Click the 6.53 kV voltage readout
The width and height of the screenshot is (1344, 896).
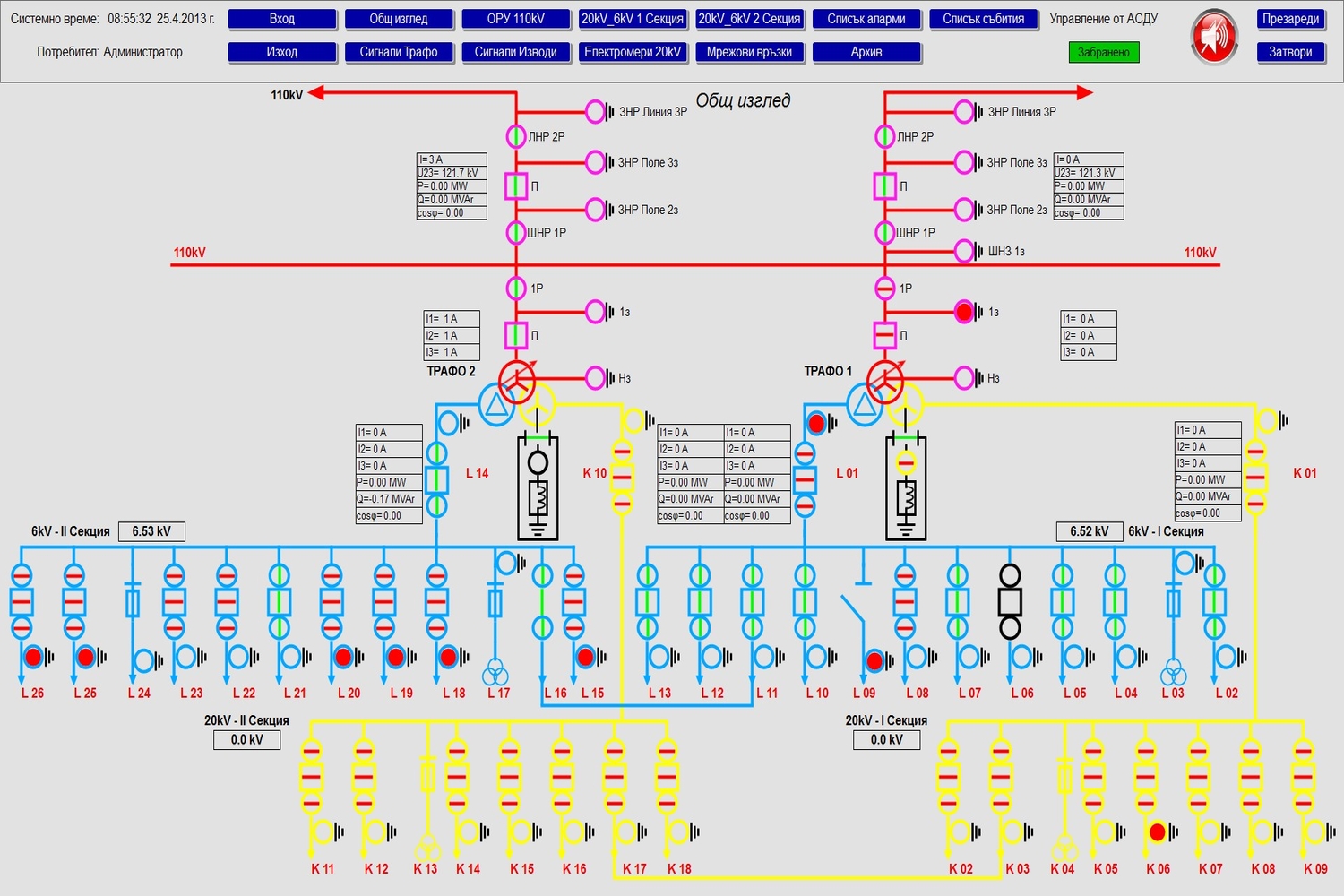(151, 531)
